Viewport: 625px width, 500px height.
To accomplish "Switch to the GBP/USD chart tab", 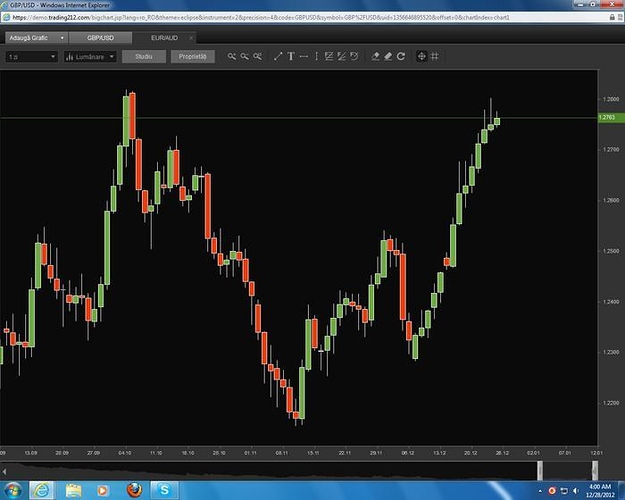I will pyautogui.click(x=100, y=38).
